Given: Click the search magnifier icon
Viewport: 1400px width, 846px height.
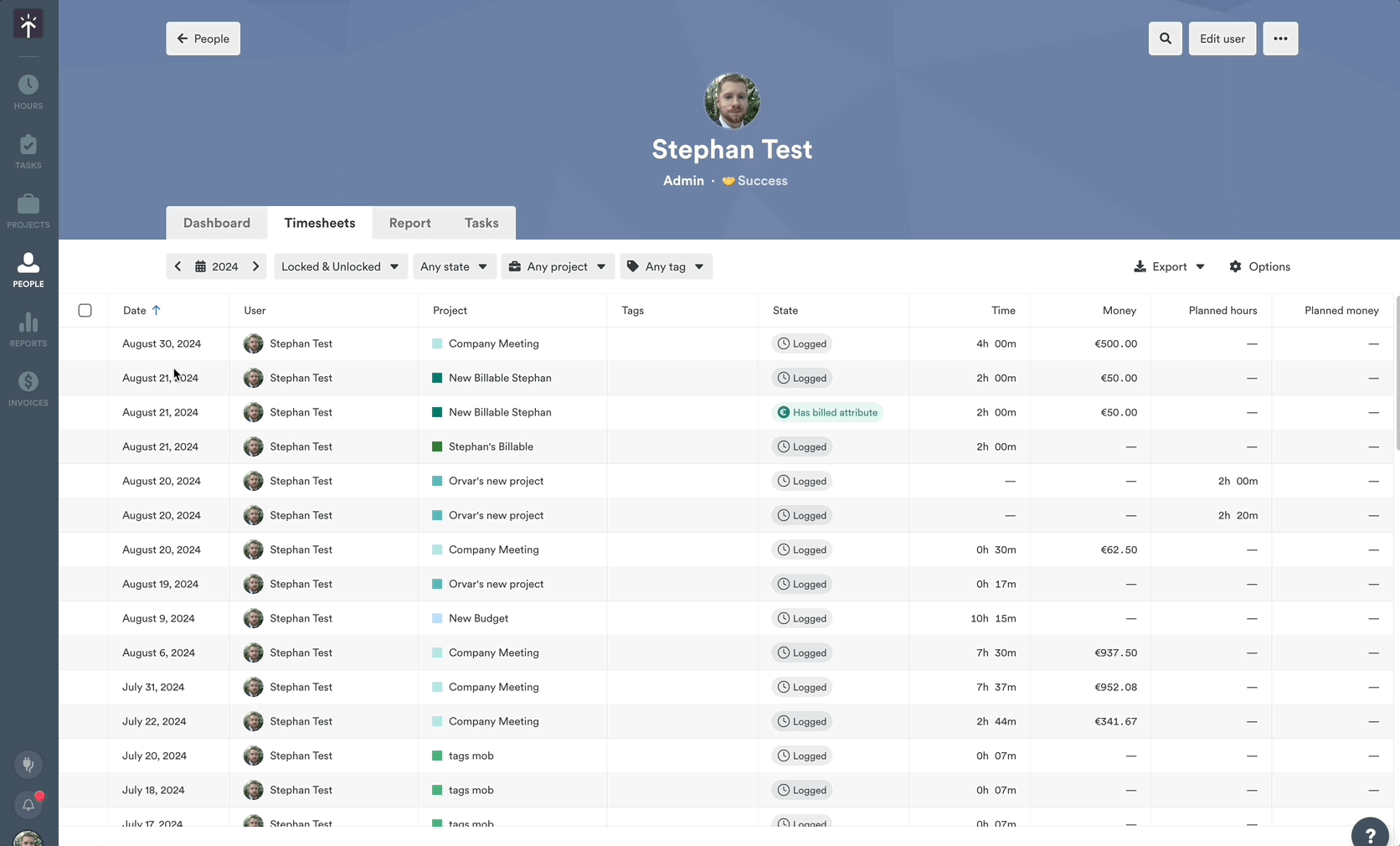Looking at the screenshot, I should pyautogui.click(x=1164, y=39).
